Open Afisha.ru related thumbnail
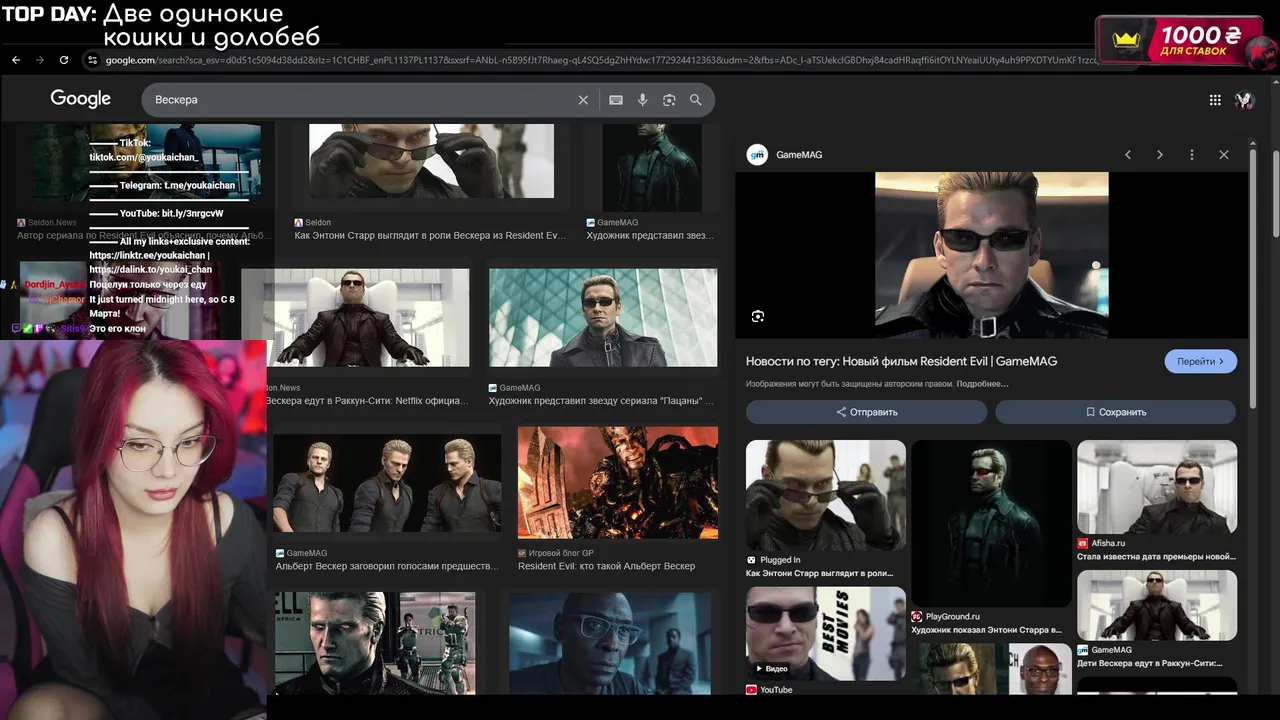Screen dimensions: 1280x720 (x=1157, y=487)
